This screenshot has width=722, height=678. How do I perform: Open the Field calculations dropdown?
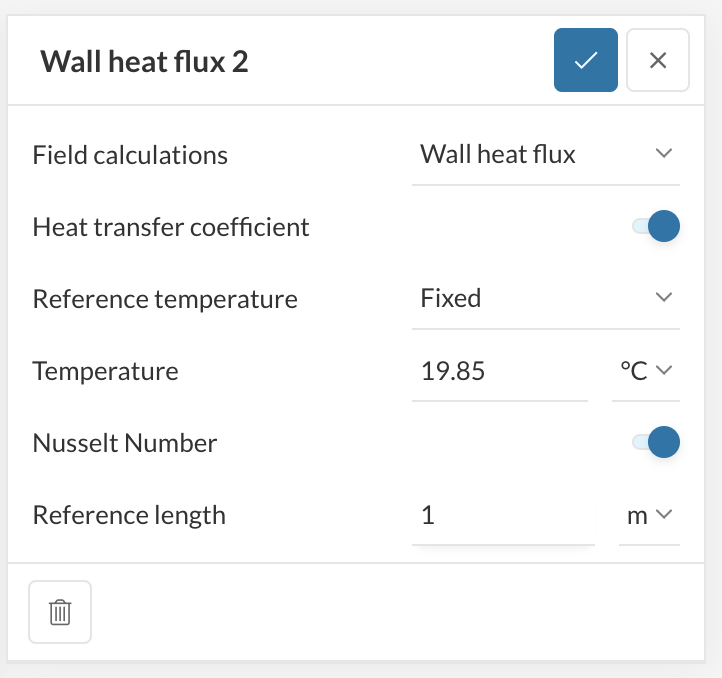(545, 155)
